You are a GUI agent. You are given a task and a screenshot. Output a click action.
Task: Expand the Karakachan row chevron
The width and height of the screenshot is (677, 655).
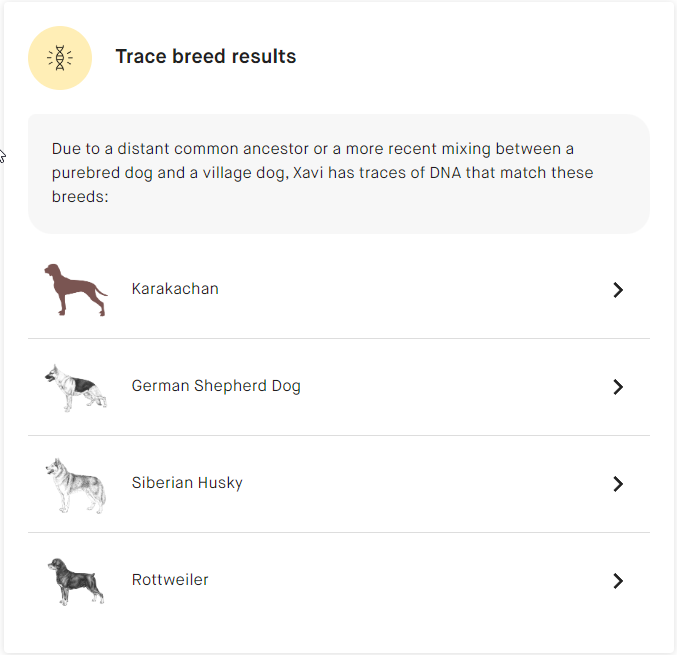(618, 290)
